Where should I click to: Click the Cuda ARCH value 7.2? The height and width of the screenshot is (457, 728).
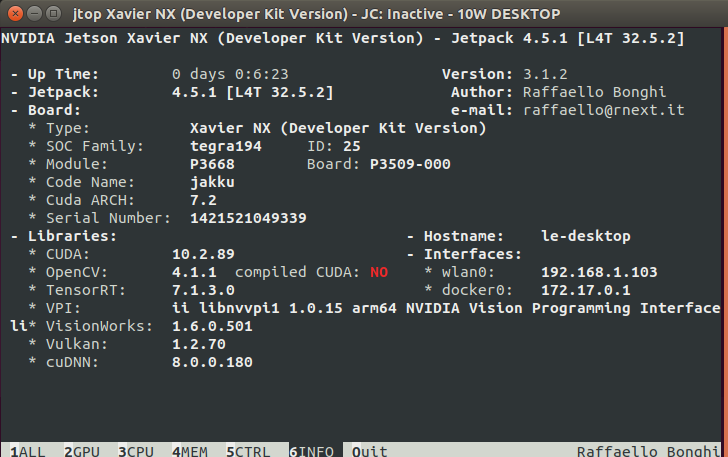coord(203,200)
